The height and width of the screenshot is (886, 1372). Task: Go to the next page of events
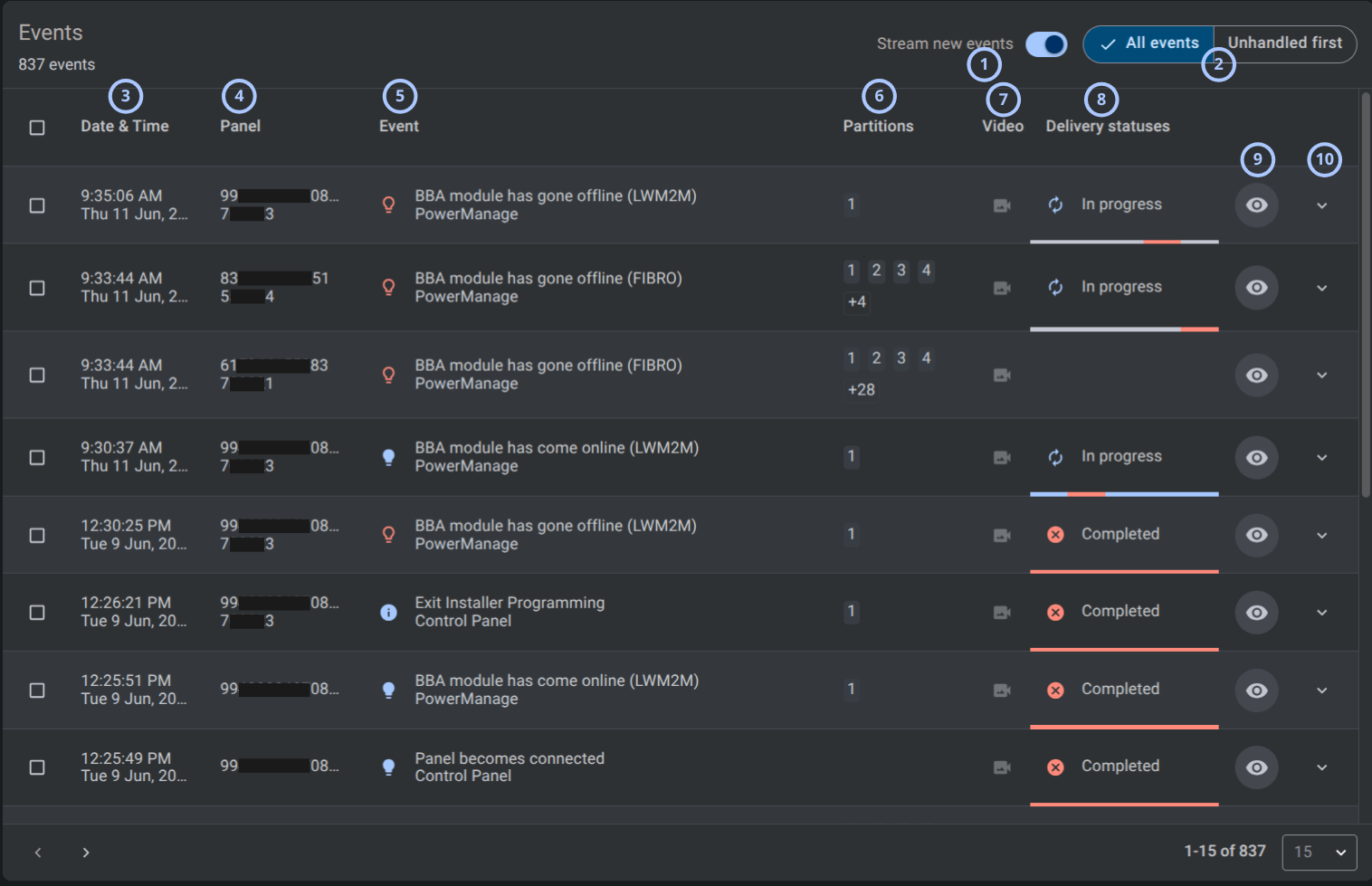(x=86, y=853)
